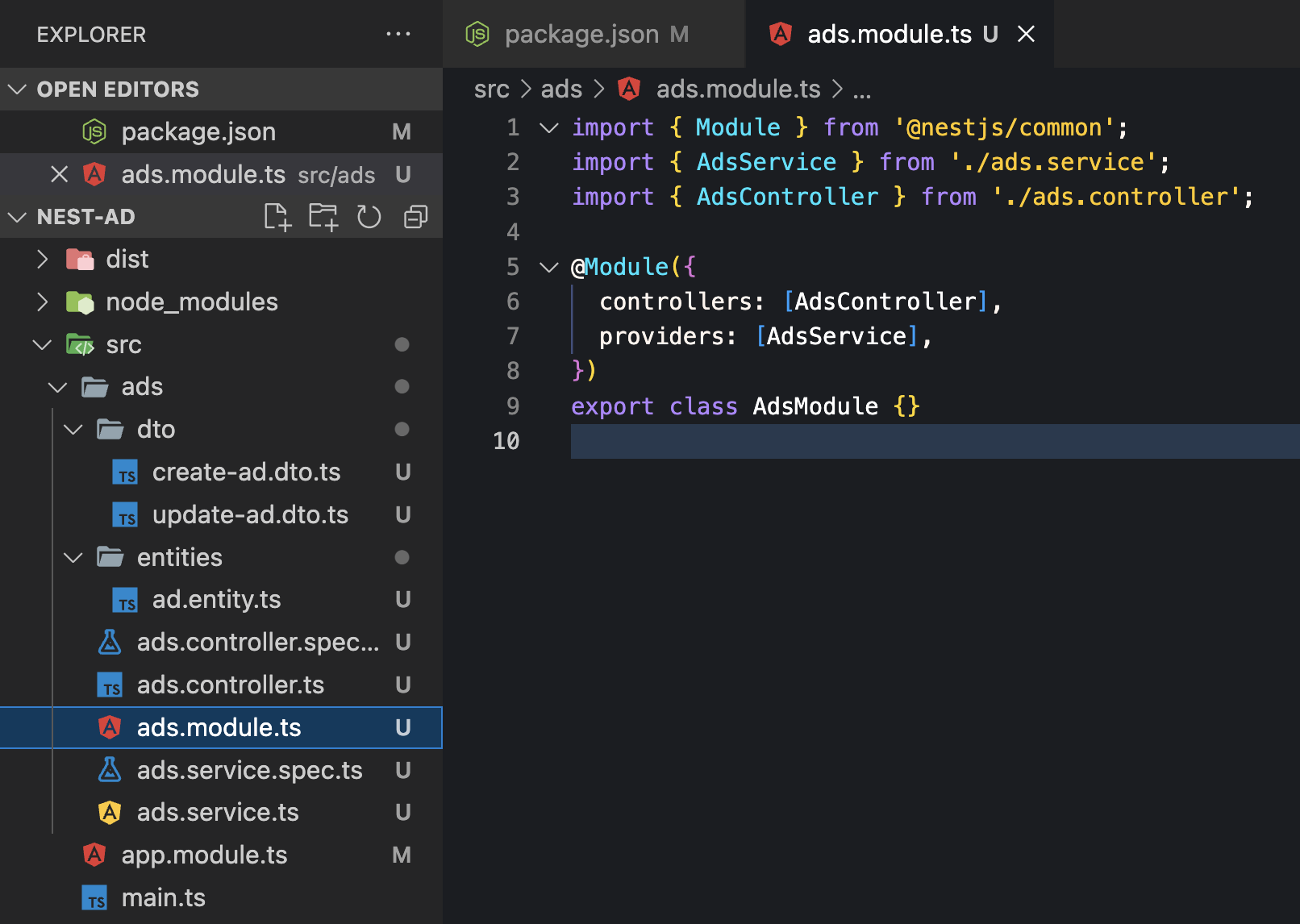Click the flask test icon for ads.controller.spec
The image size is (1300, 924).
[x=110, y=642]
